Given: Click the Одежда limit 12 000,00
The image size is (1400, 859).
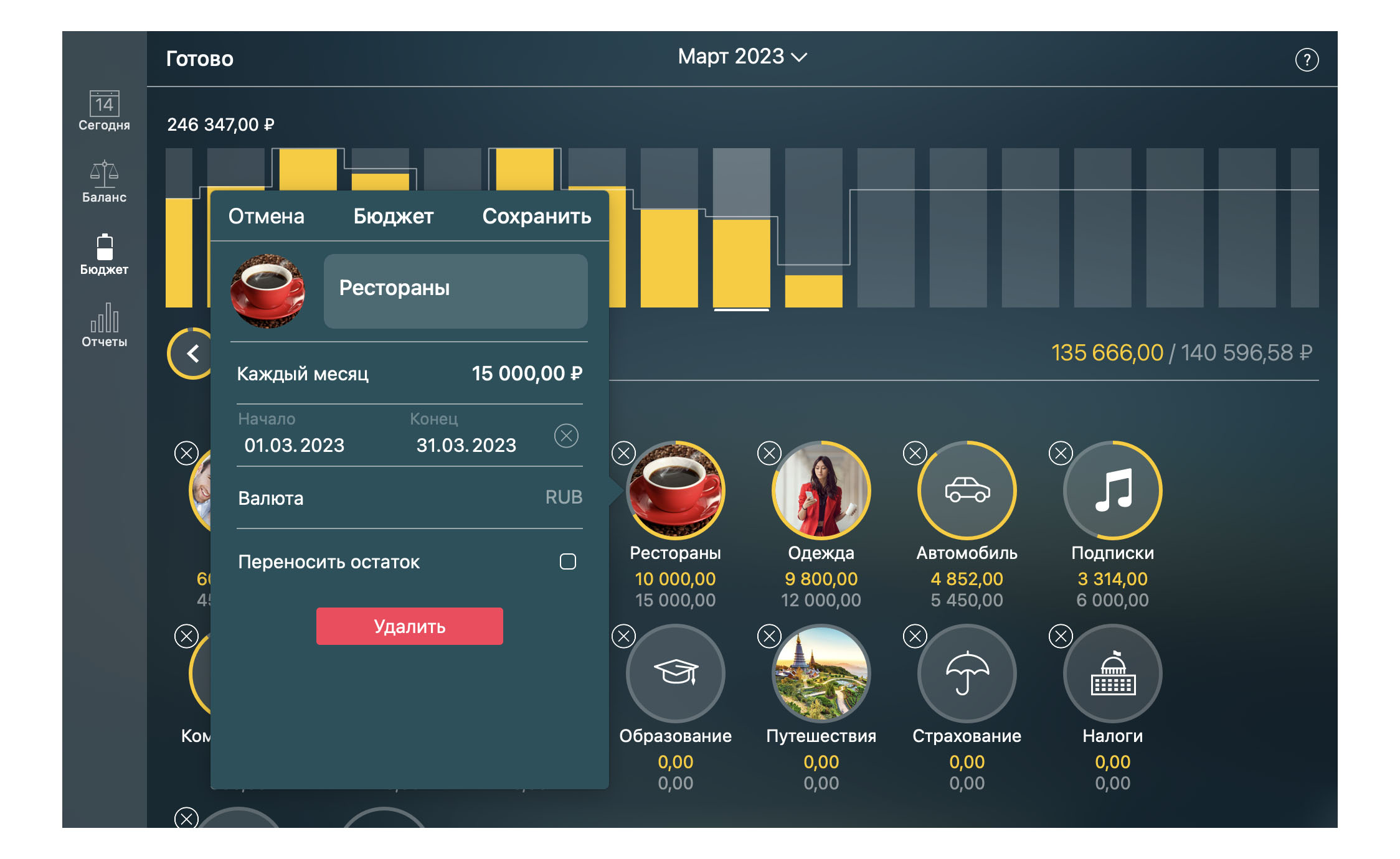Looking at the screenshot, I should pyautogui.click(x=821, y=600).
